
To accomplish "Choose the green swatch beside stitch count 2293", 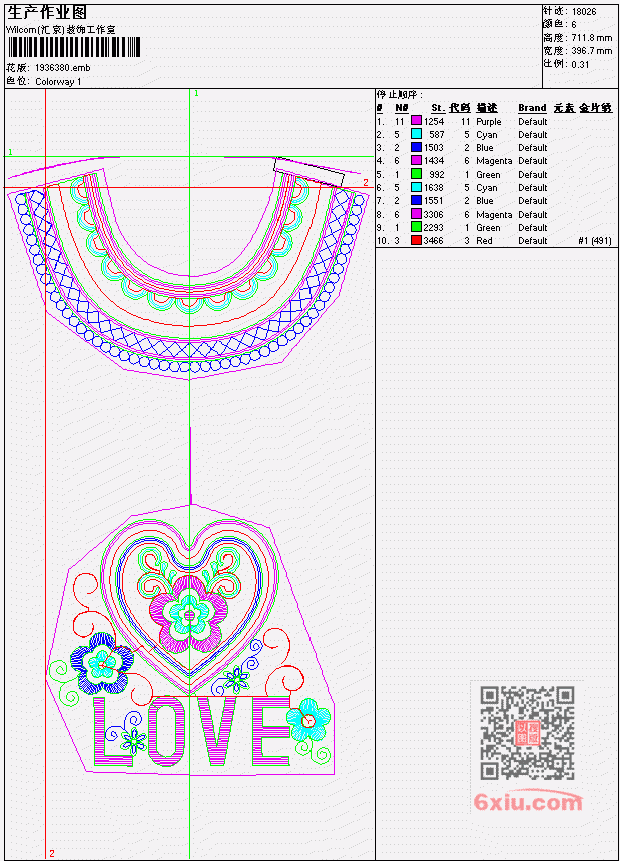I will [x=416, y=227].
